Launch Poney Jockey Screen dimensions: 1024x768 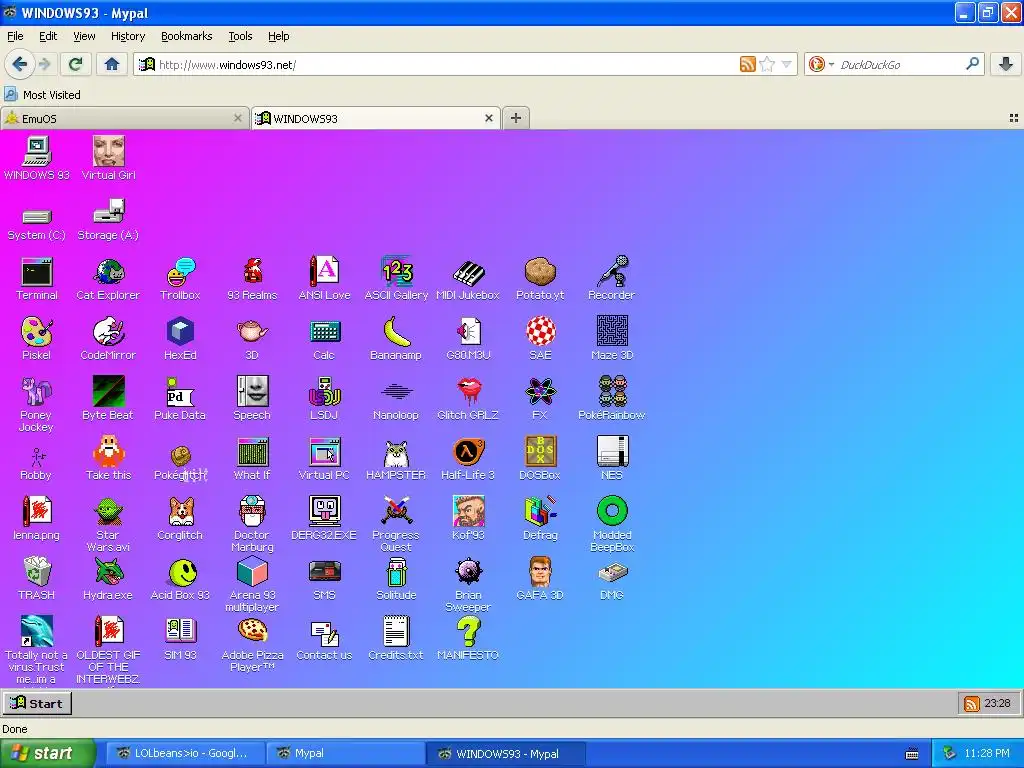click(x=37, y=405)
